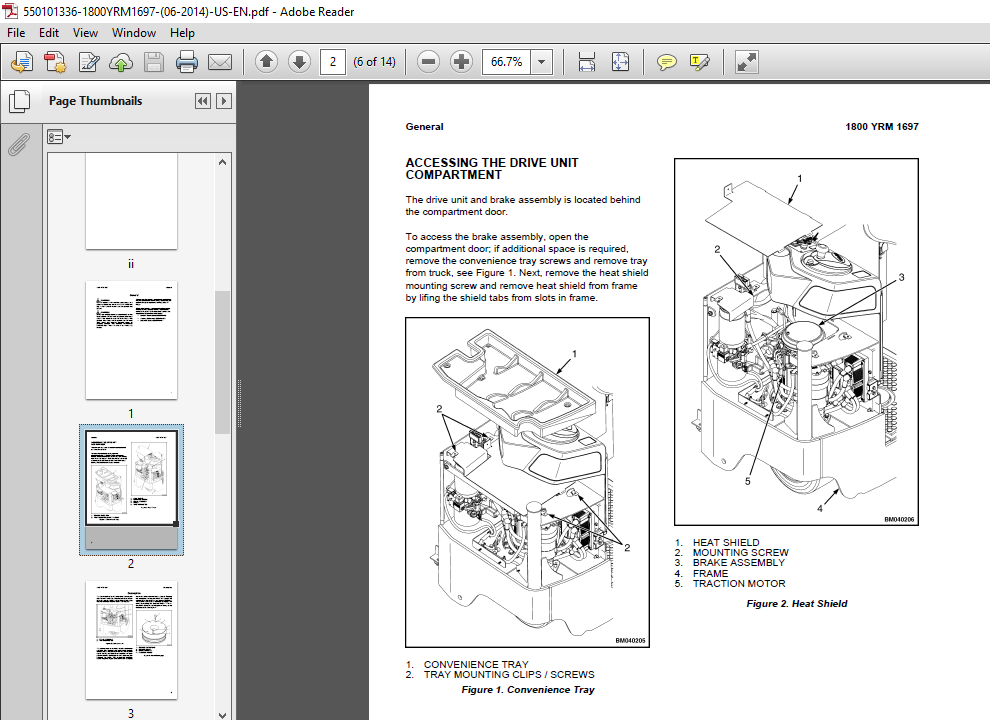This screenshot has height=720, width=990.
Task: Select page ii thumbnail
Action: [x=131, y=202]
